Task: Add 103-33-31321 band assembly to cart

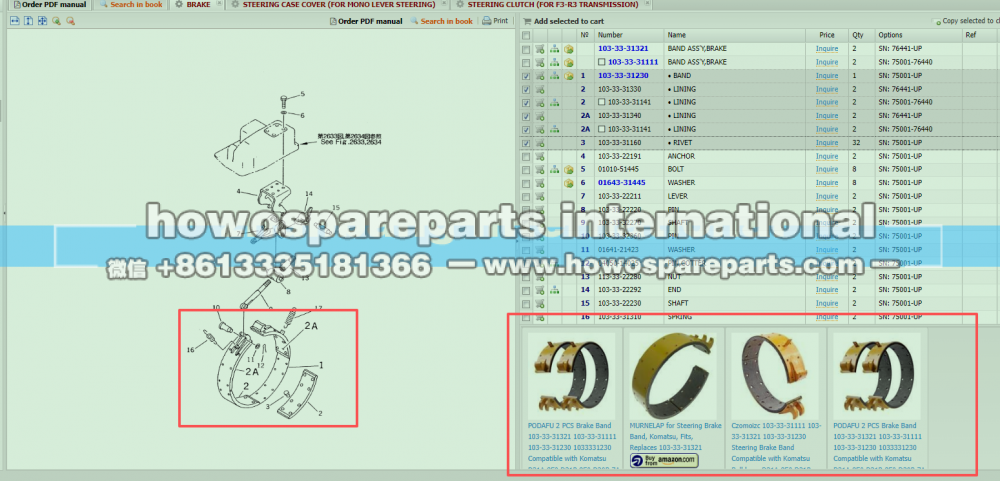Action: tap(540, 49)
